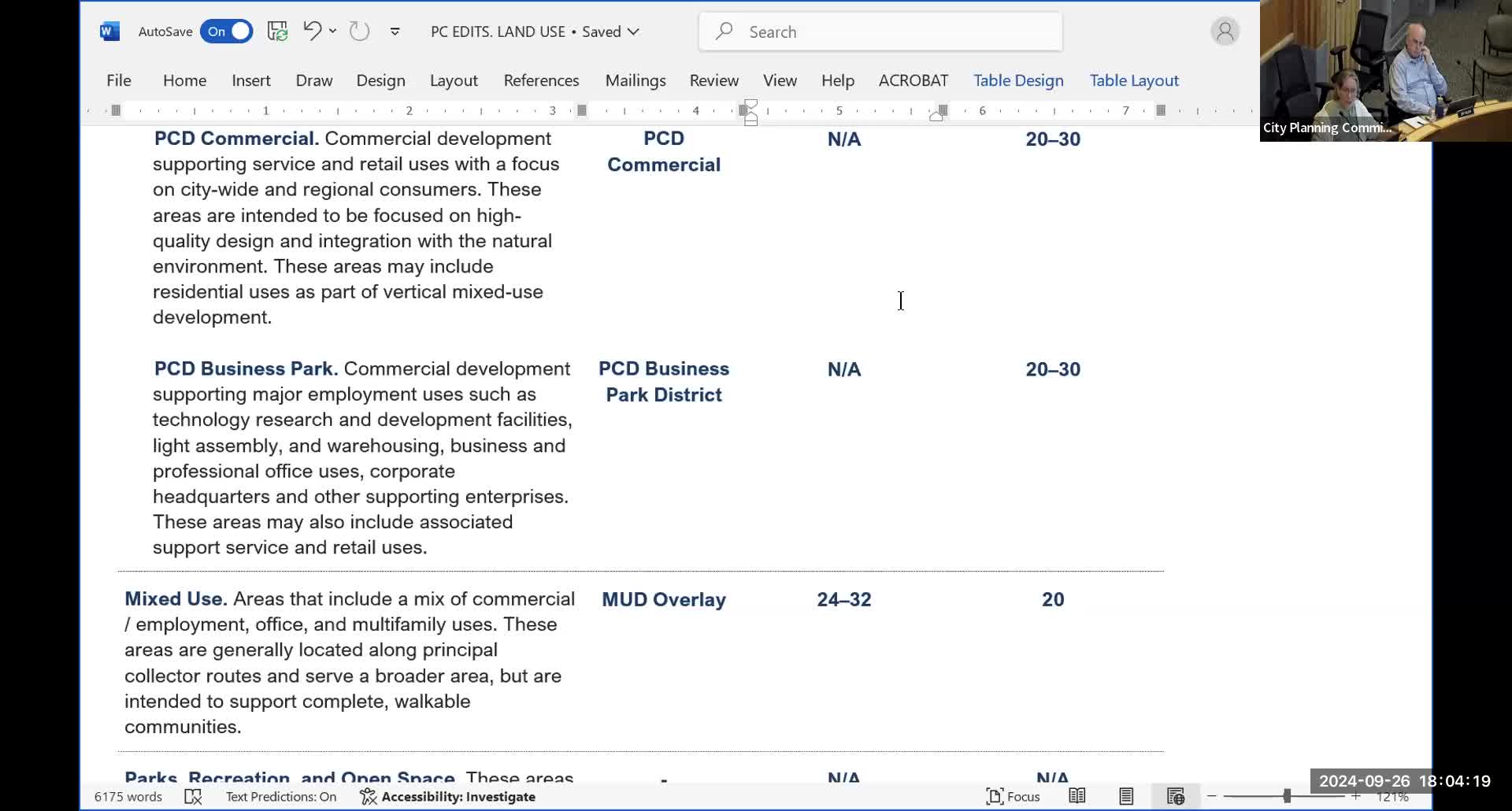
Task: Expand the Undo history dropdown arrow
Action: tap(333, 31)
